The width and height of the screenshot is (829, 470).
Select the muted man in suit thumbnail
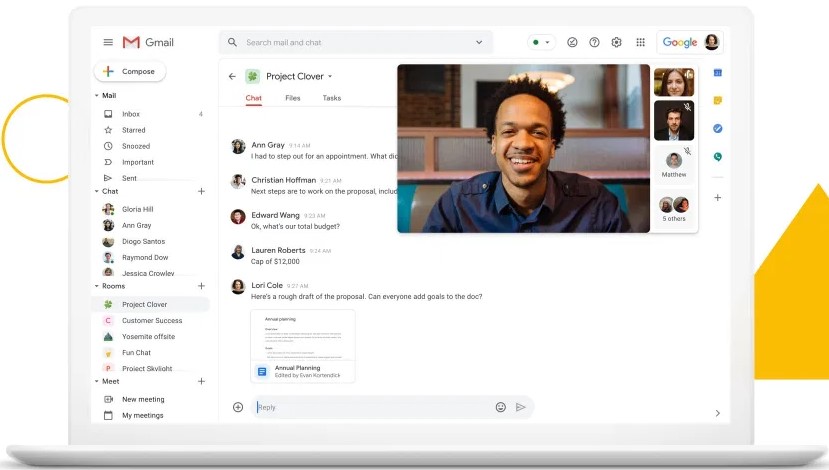[x=674, y=121]
